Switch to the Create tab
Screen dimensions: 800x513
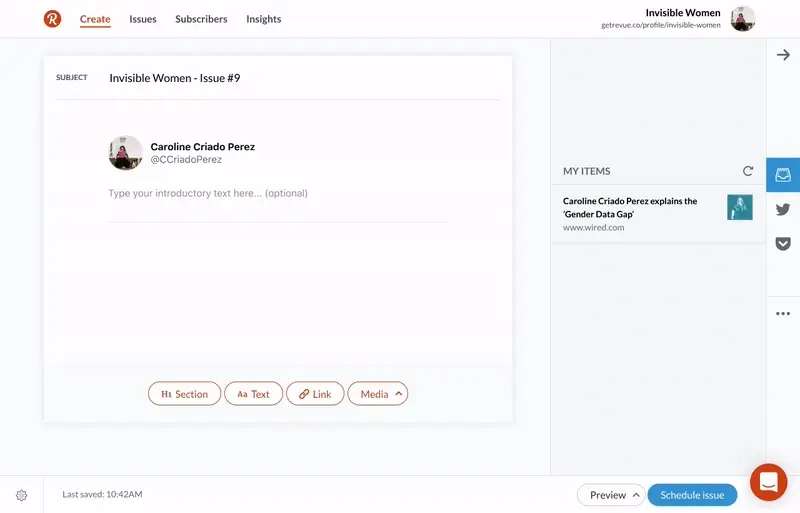(x=95, y=19)
